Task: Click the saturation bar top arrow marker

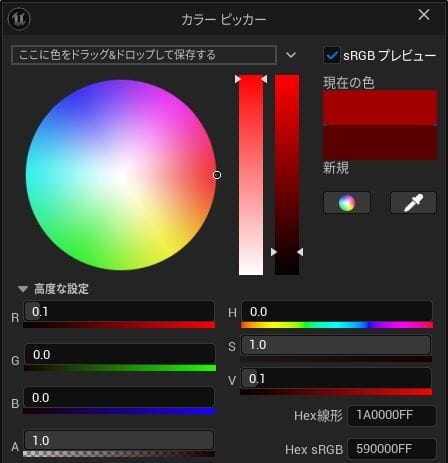Action: click(251, 79)
